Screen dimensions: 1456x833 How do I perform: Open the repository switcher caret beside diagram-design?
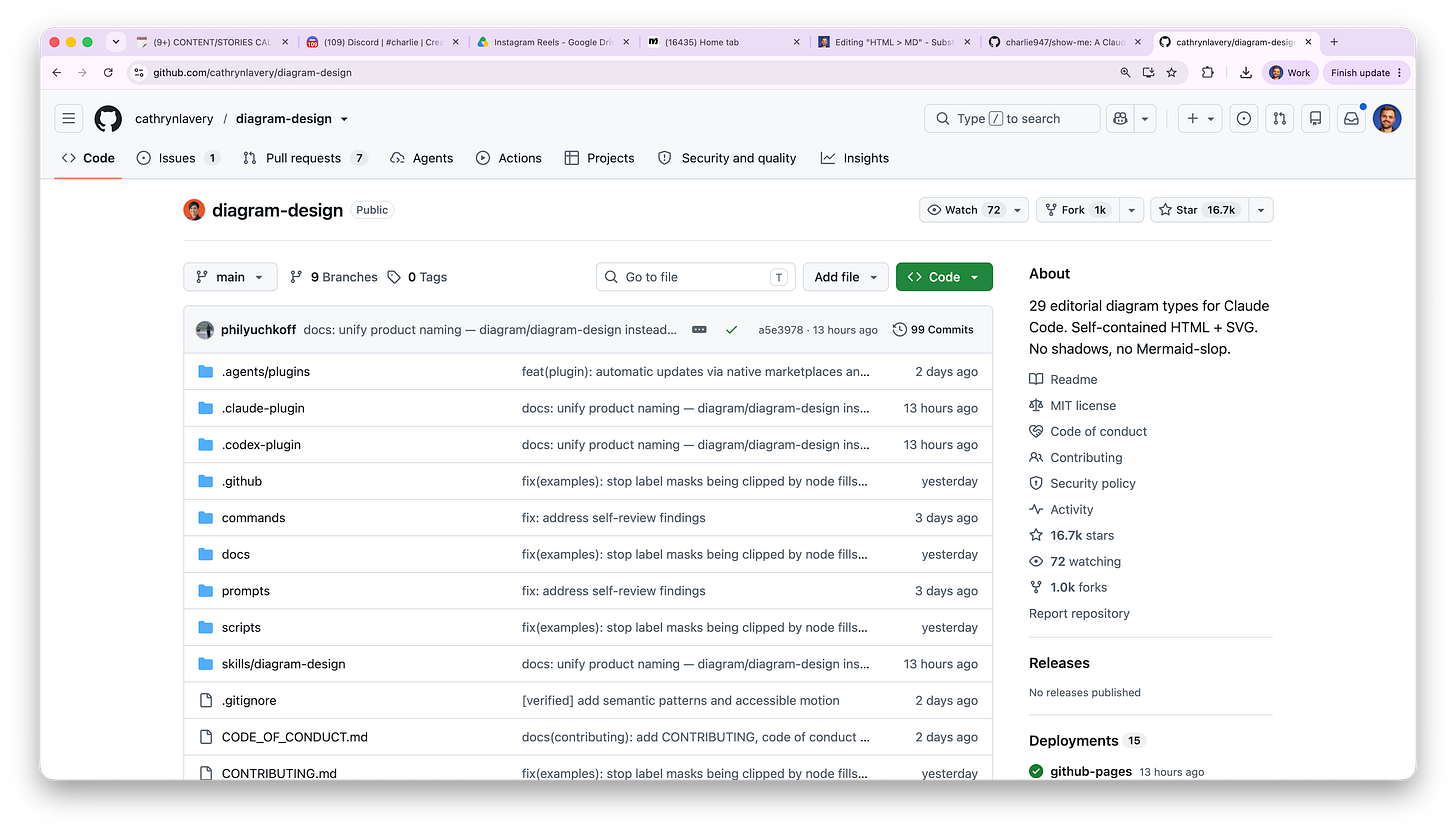[x=344, y=119]
